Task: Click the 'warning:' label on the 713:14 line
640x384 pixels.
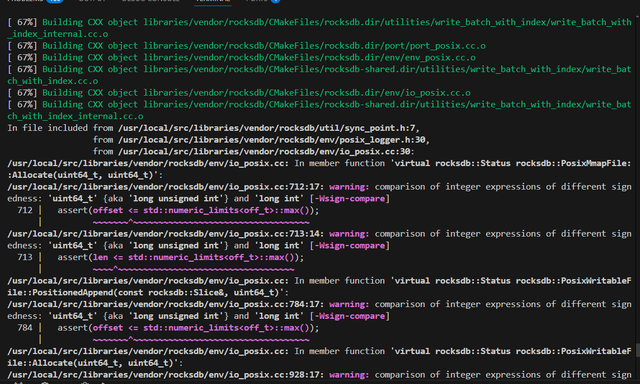Action: [349, 234]
